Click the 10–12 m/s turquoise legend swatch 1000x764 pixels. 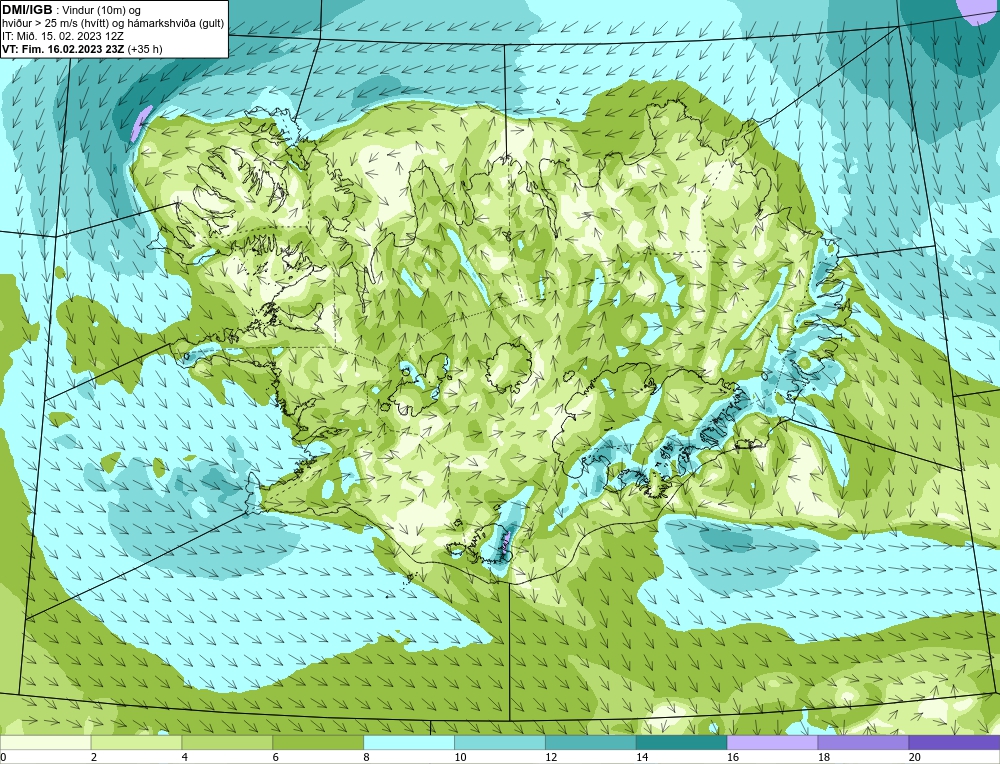click(500, 742)
